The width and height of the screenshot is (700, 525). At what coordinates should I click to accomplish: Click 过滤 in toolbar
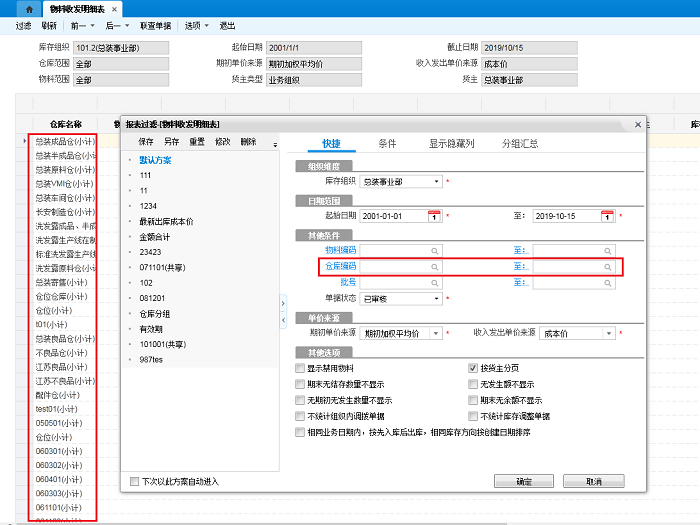tap(23, 26)
